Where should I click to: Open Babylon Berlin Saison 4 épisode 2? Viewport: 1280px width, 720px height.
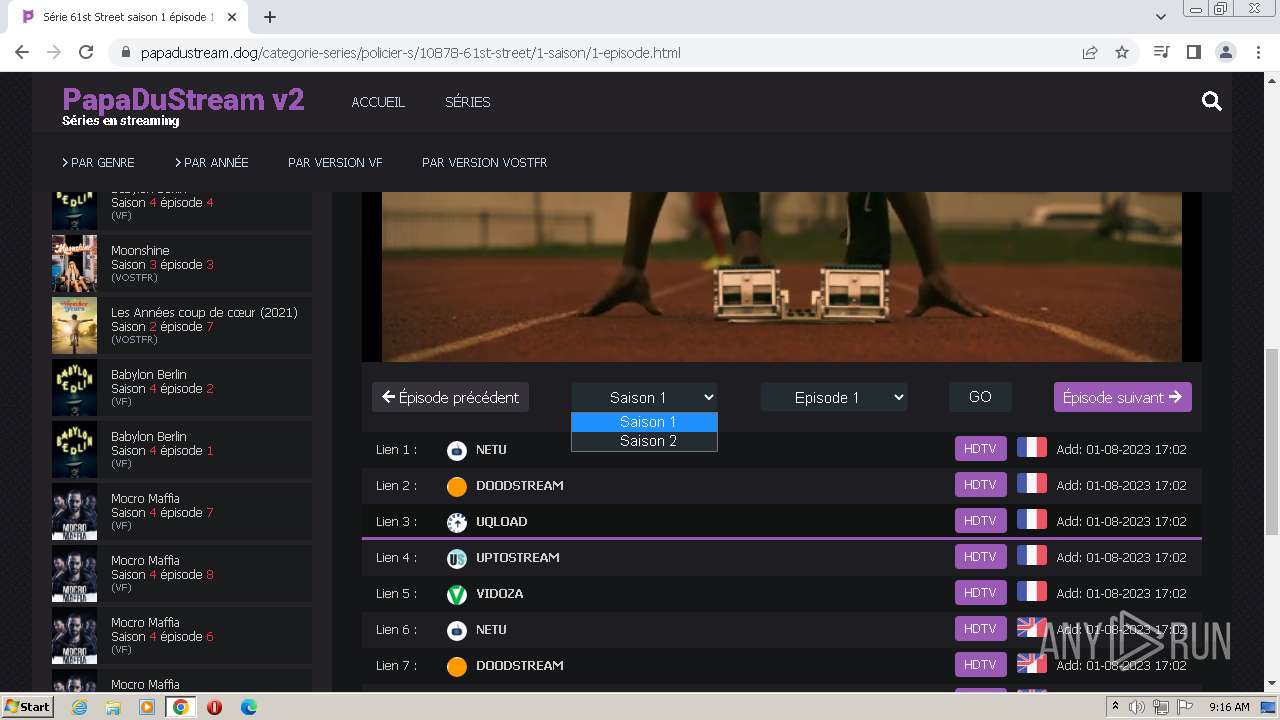(181, 387)
